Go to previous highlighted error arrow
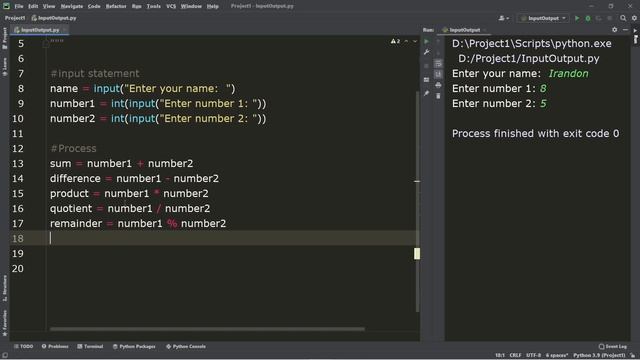640x360 pixels. tap(406, 41)
